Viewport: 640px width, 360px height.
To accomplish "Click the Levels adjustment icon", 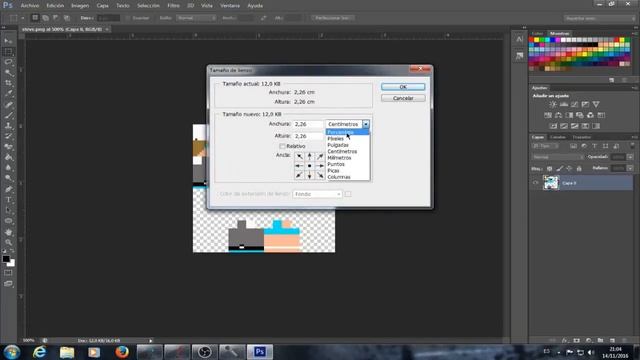I will [564, 104].
